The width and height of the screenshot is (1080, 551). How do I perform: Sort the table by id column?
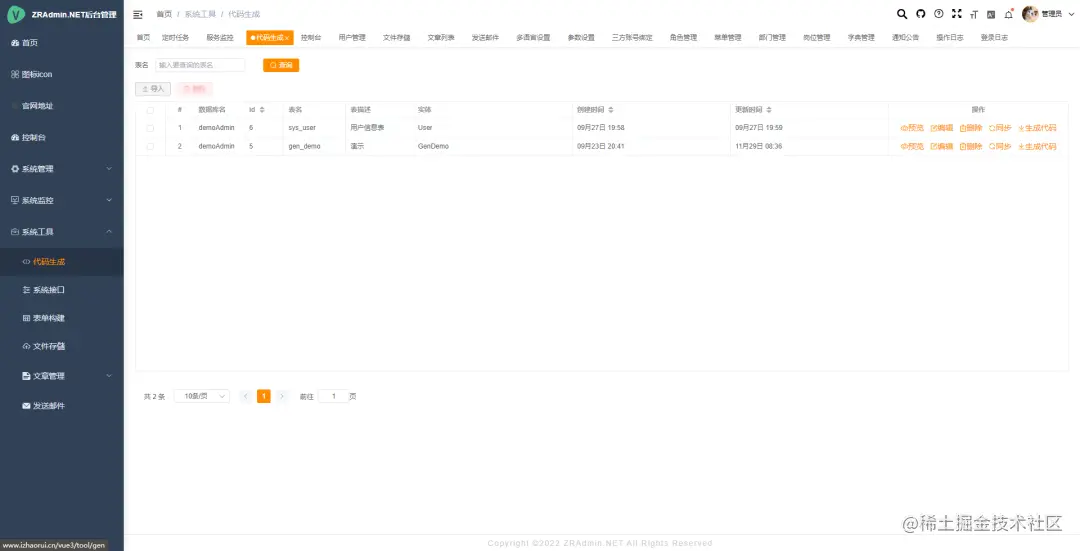pyautogui.click(x=262, y=110)
